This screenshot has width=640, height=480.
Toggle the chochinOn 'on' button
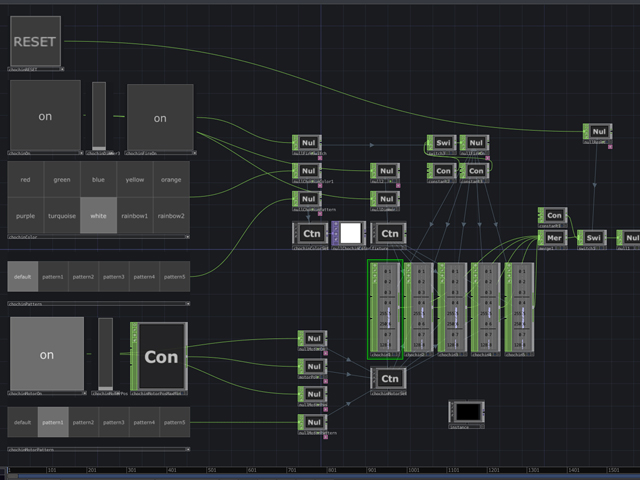[45, 116]
